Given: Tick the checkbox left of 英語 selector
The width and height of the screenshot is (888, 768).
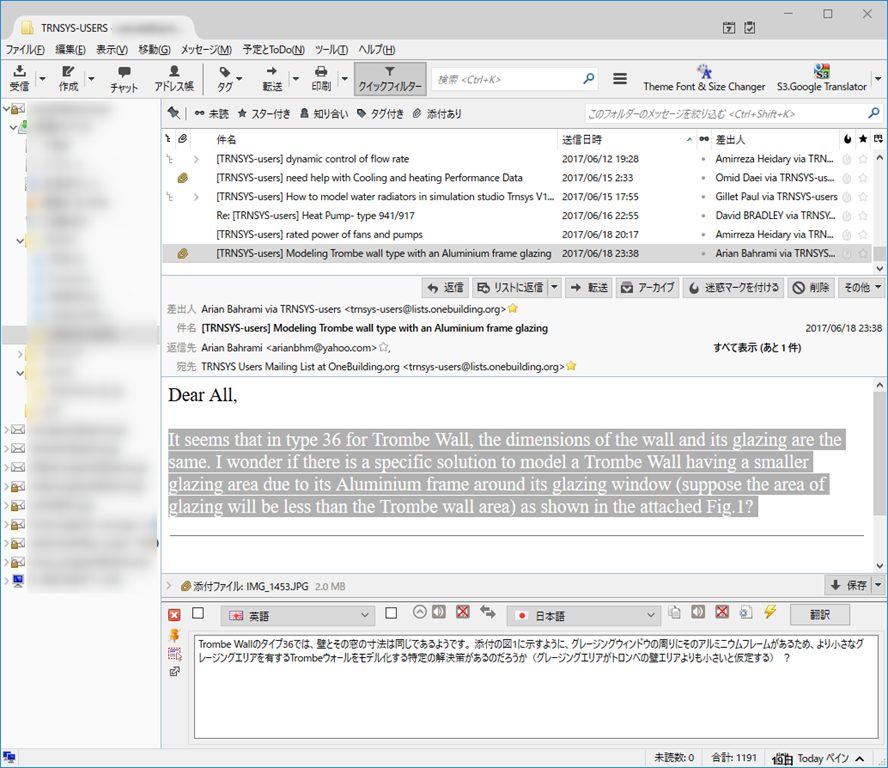Looking at the screenshot, I should pos(198,613).
